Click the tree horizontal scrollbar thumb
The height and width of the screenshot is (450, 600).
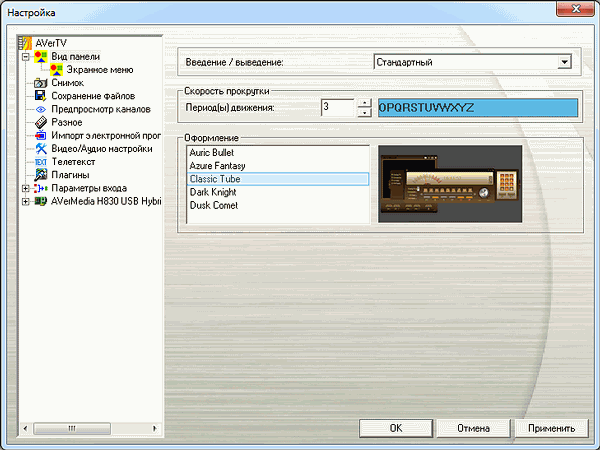pos(72,429)
